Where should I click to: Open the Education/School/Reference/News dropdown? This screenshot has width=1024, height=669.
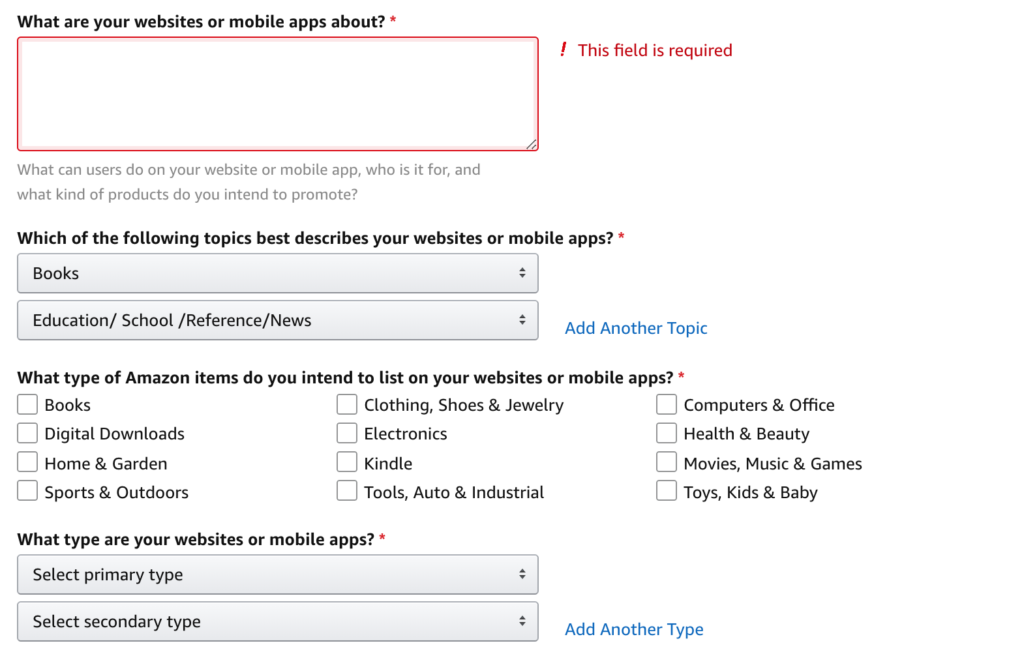click(277, 320)
